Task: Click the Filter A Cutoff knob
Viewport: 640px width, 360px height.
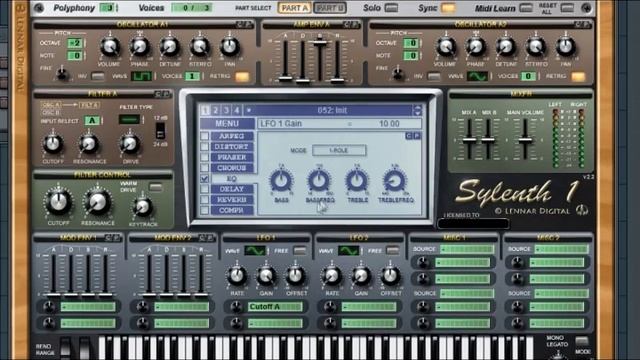Action: pos(53,144)
